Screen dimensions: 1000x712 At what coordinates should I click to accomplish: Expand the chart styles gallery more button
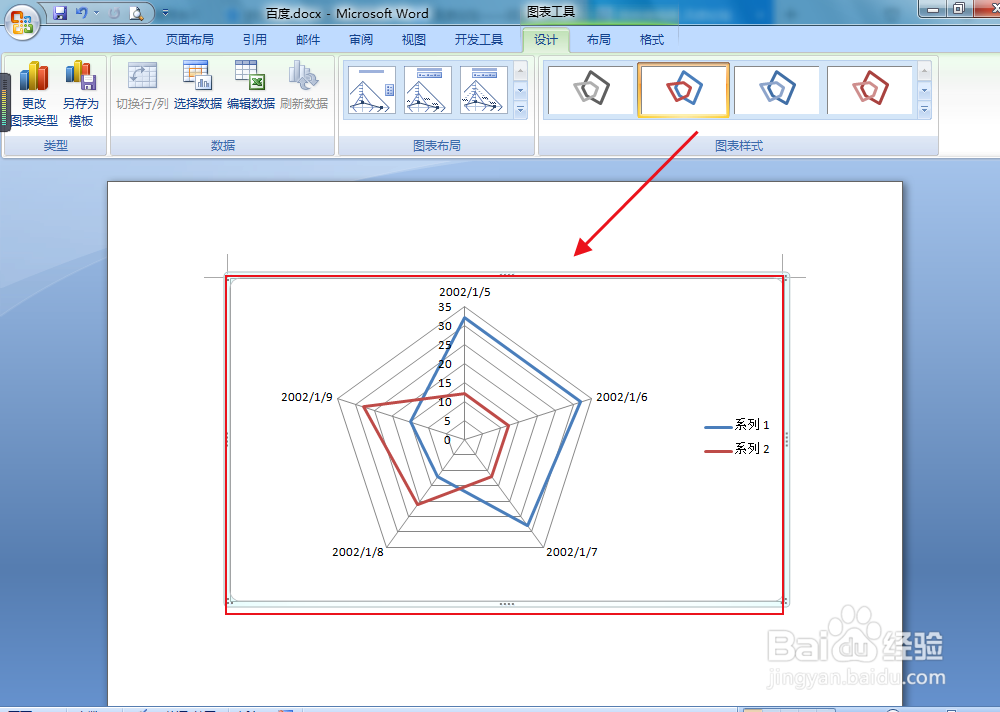point(925,110)
